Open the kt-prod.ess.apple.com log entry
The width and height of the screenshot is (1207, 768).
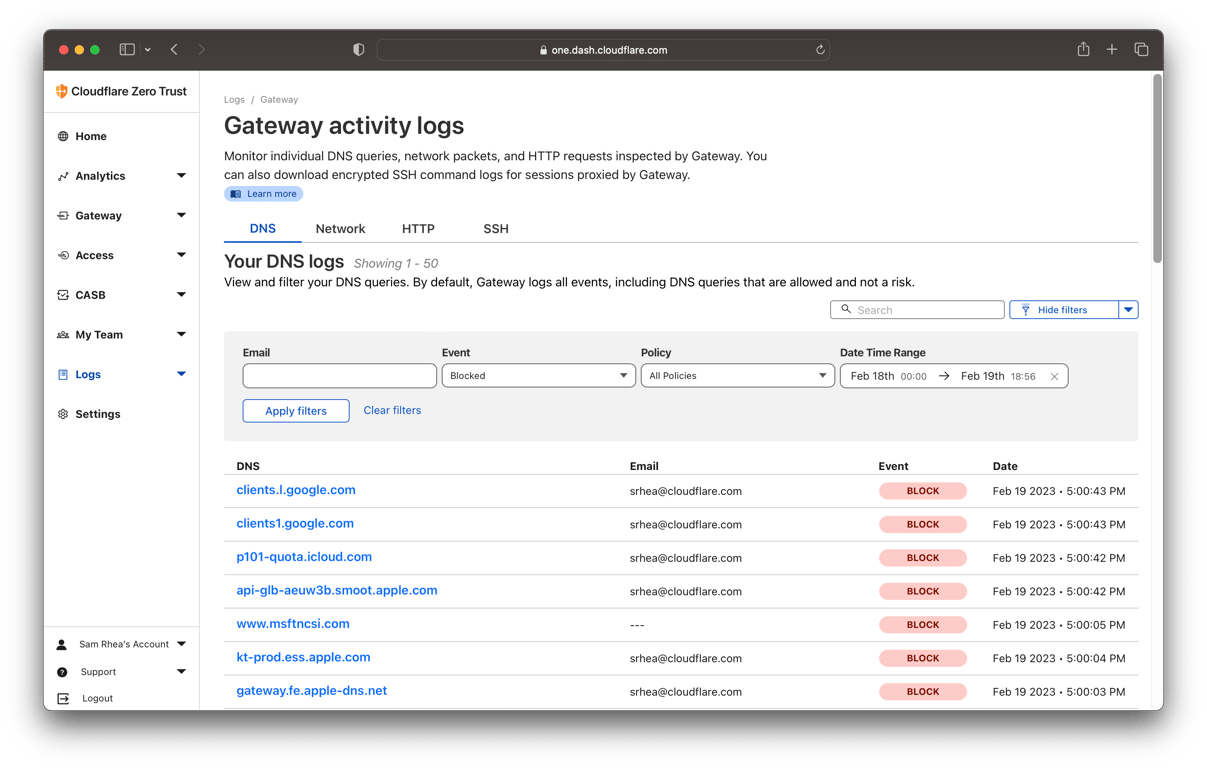click(x=303, y=657)
